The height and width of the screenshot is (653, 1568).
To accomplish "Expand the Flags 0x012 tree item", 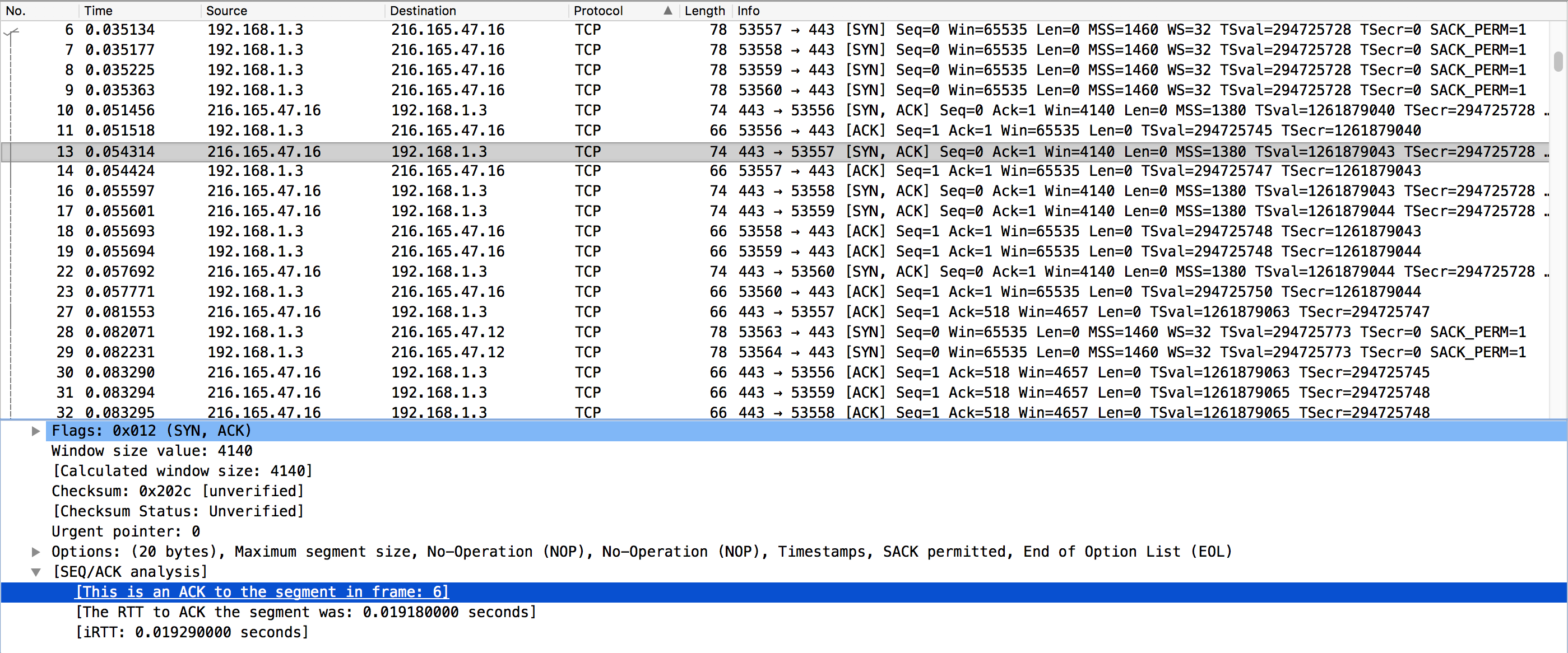I will [36, 431].
